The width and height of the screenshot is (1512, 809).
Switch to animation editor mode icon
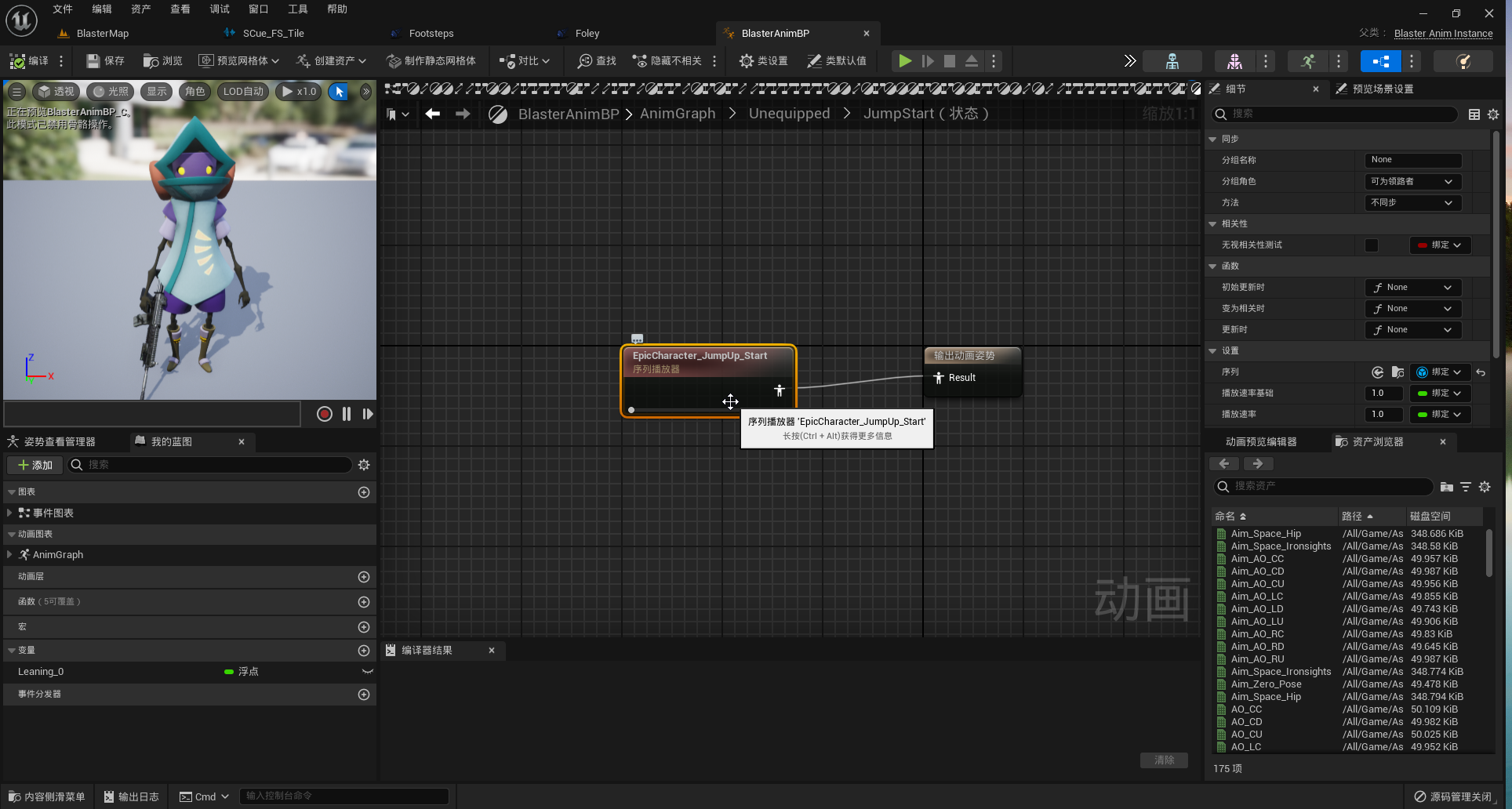[1307, 61]
